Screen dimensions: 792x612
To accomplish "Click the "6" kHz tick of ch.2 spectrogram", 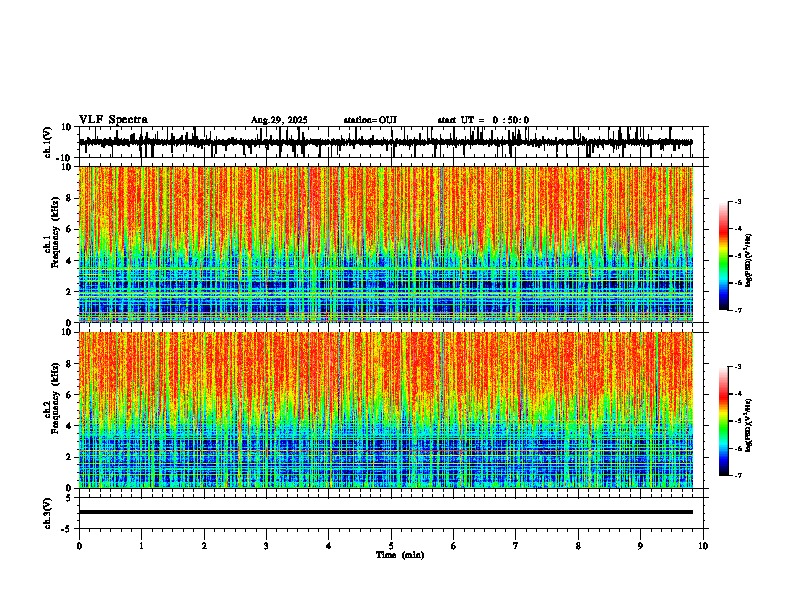I will tap(69, 394).
